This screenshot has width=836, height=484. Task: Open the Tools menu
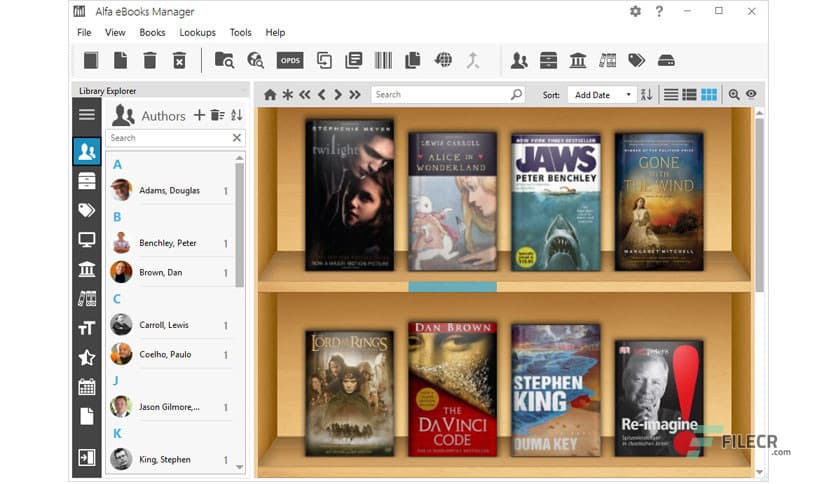[x=240, y=33]
